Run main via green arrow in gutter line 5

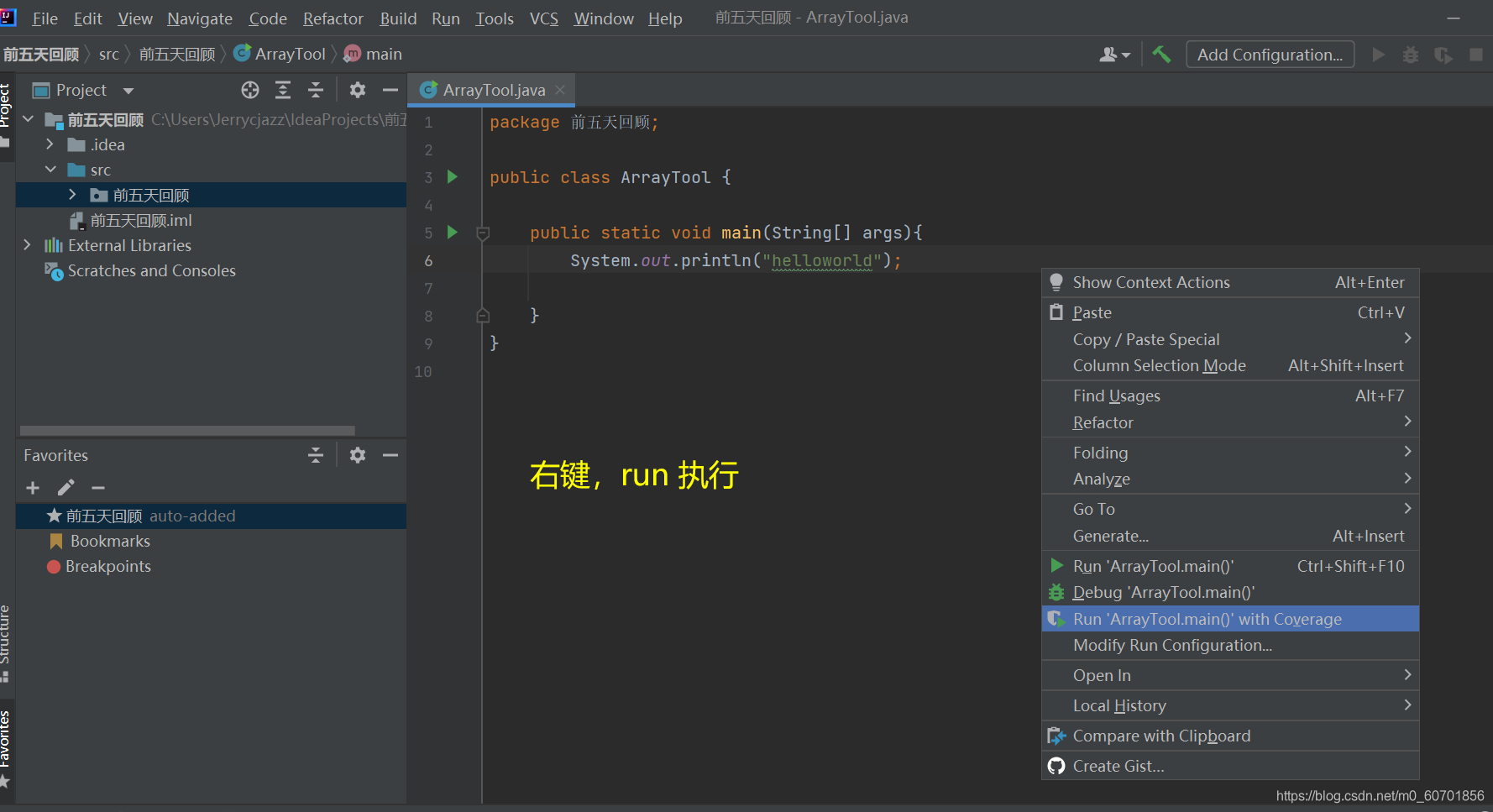452,233
